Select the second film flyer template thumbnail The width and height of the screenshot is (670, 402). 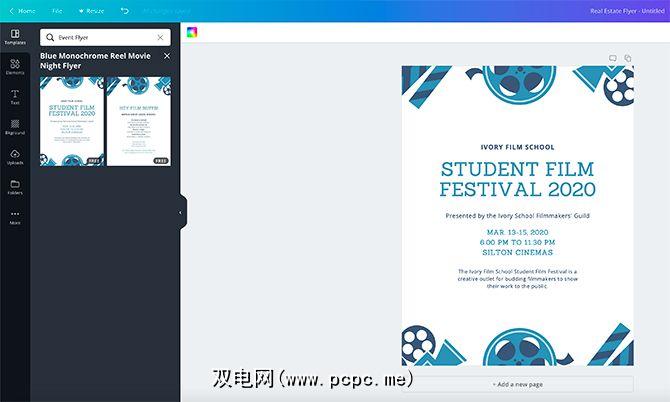[x=139, y=121]
